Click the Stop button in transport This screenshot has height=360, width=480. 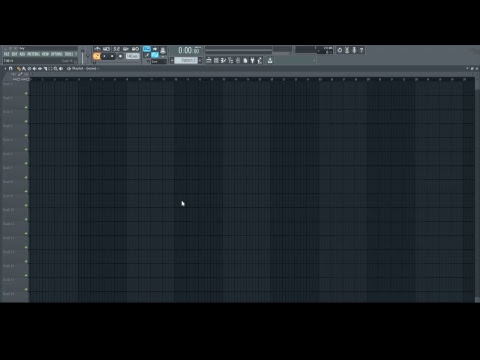click(x=112, y=56)
